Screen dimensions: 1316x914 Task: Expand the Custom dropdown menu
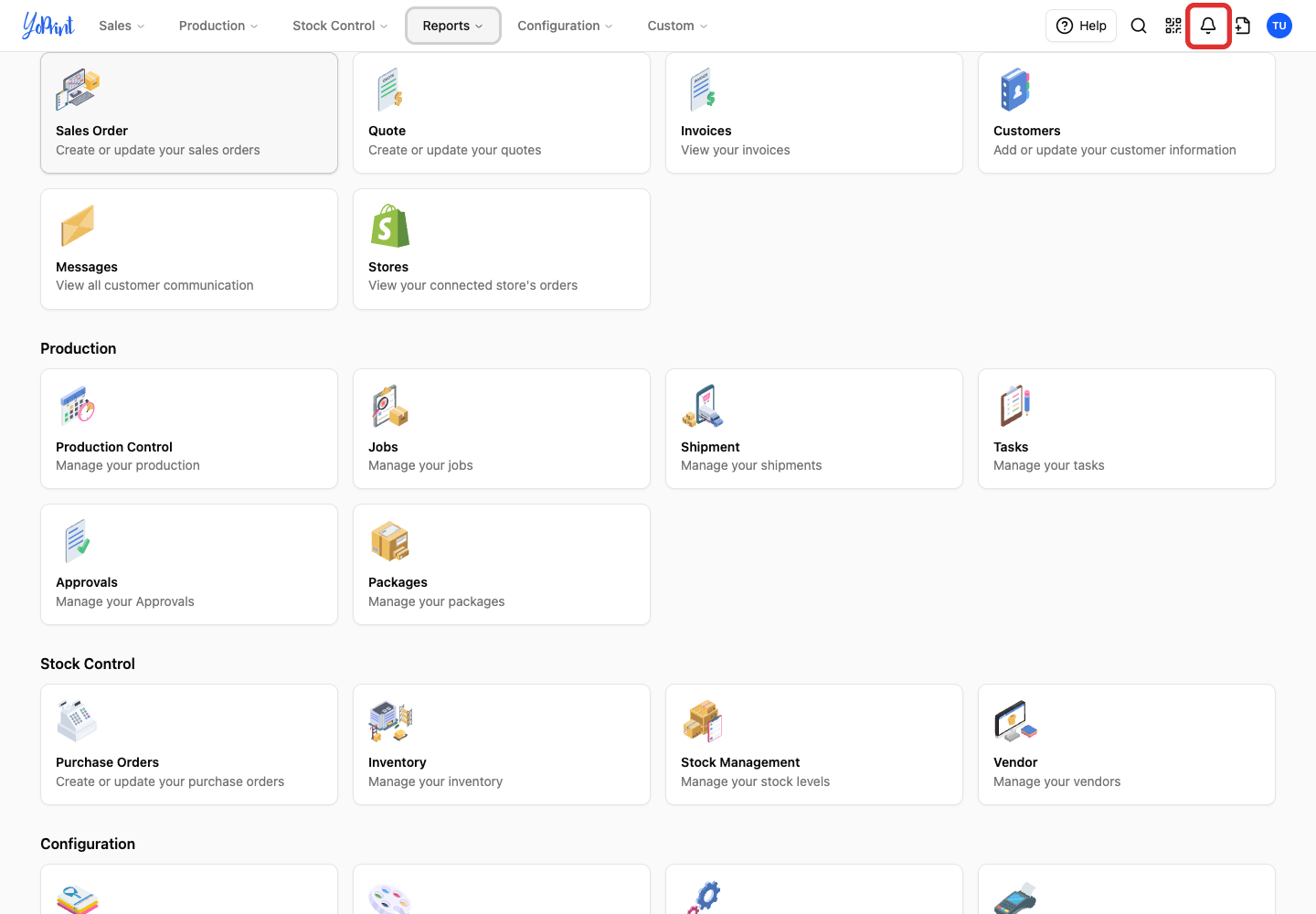tap(677, 26)
